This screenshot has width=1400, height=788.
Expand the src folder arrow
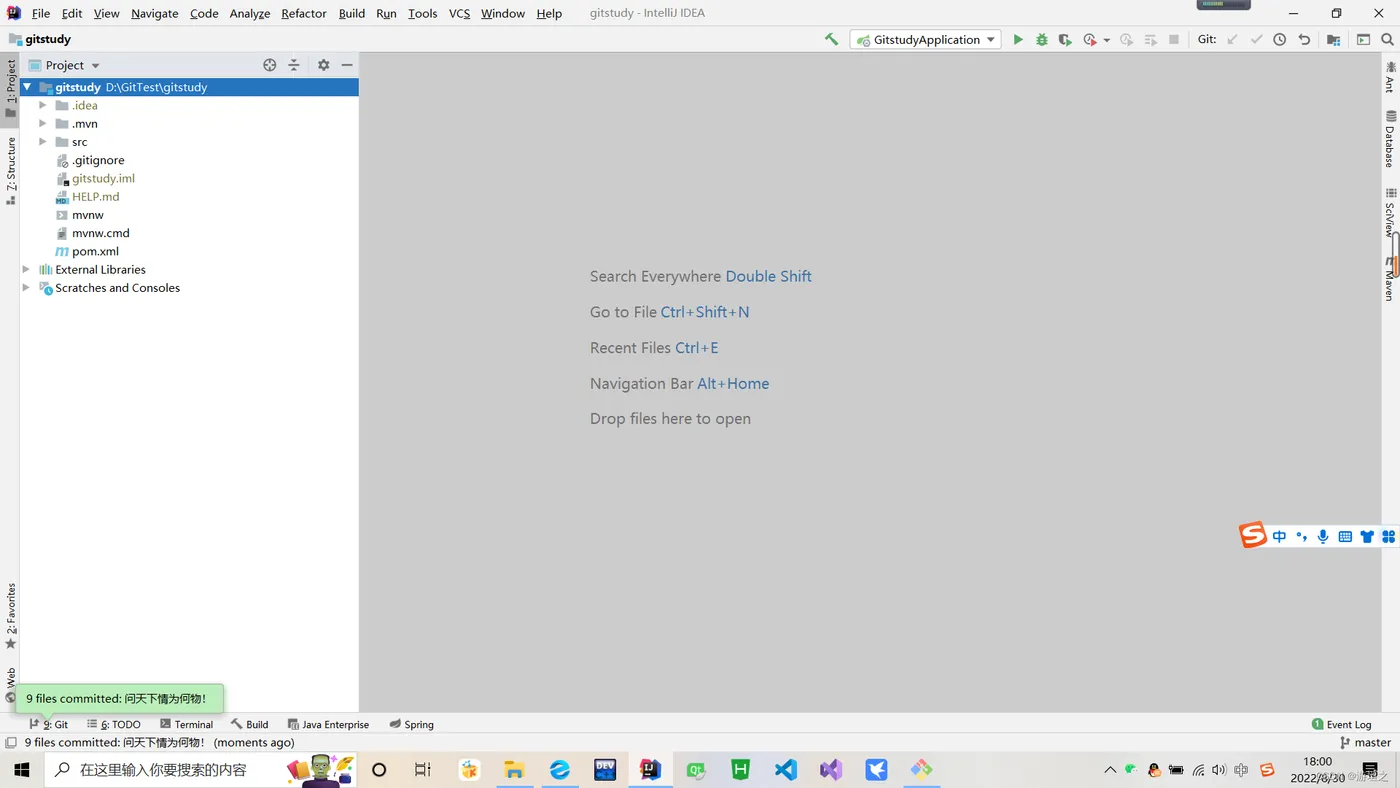(x=42, y=142)
